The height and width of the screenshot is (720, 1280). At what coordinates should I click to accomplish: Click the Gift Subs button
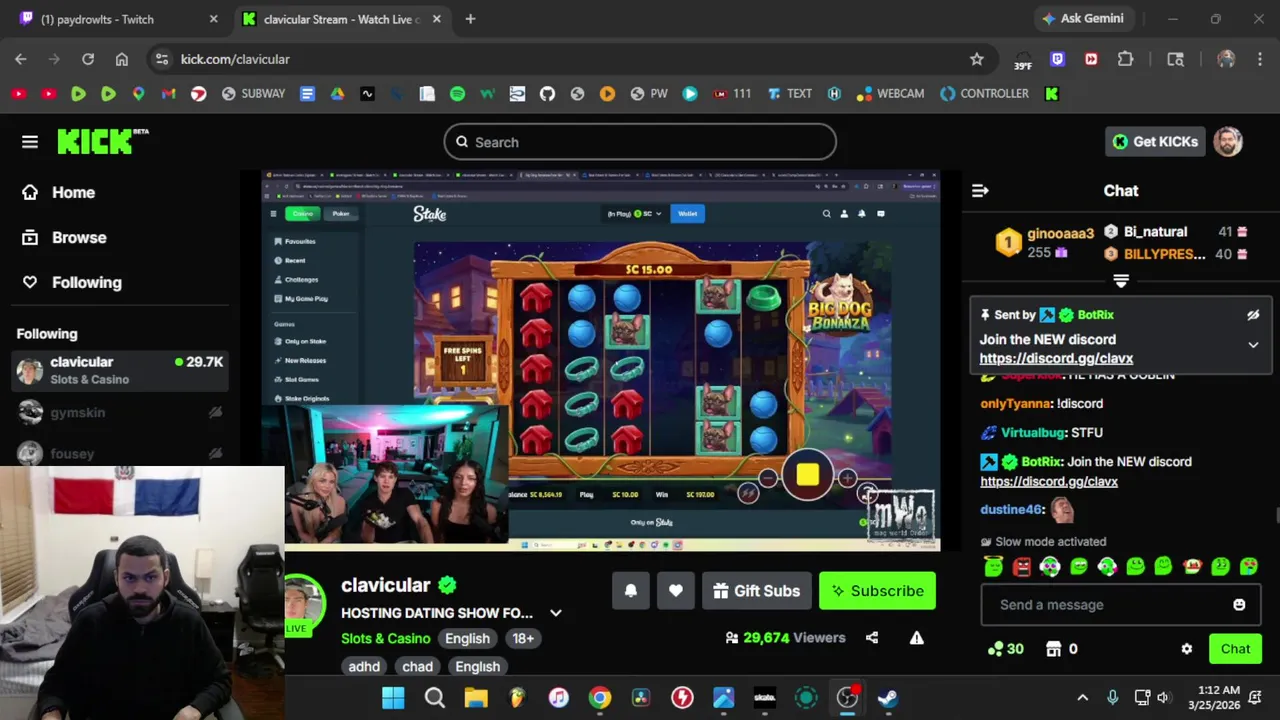[756, 591]
